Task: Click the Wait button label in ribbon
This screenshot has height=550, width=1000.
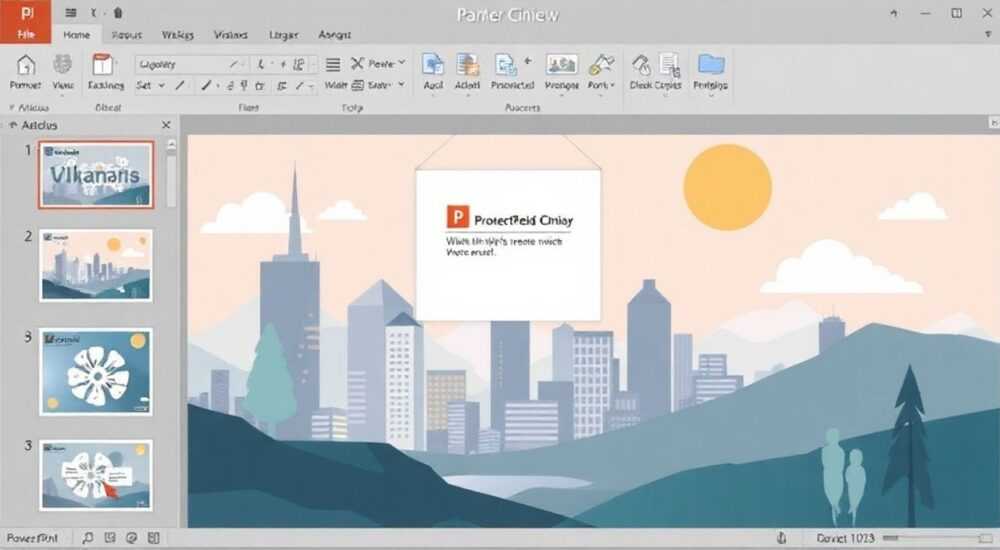Action: [x=335, y=85]
